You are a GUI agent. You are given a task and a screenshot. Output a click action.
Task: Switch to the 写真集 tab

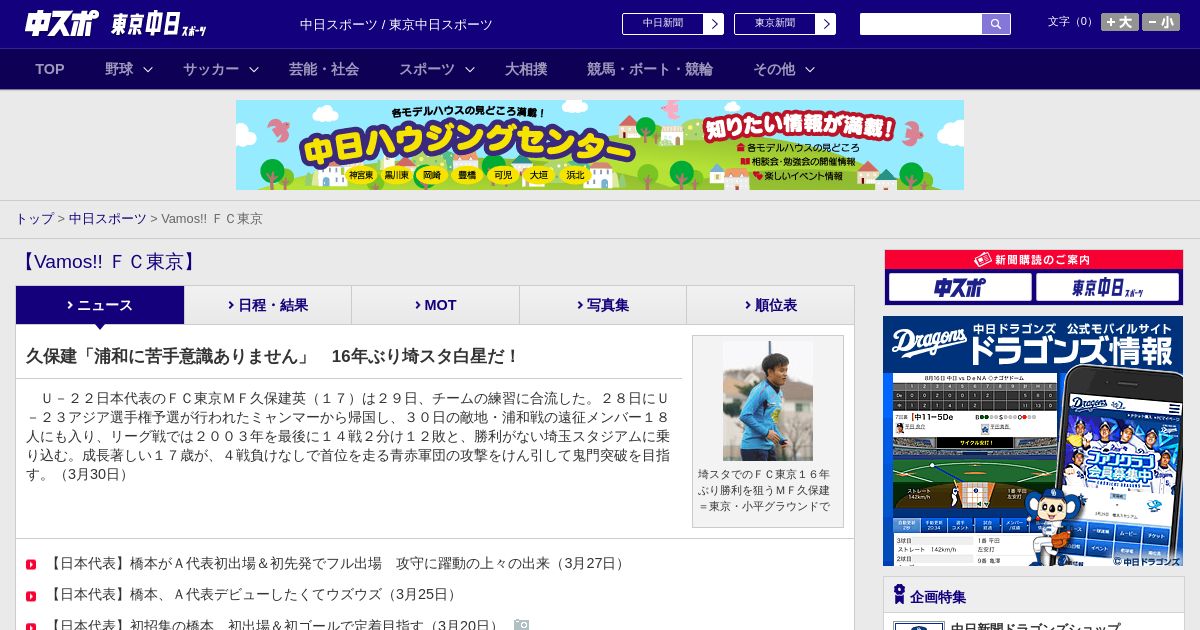603,305
